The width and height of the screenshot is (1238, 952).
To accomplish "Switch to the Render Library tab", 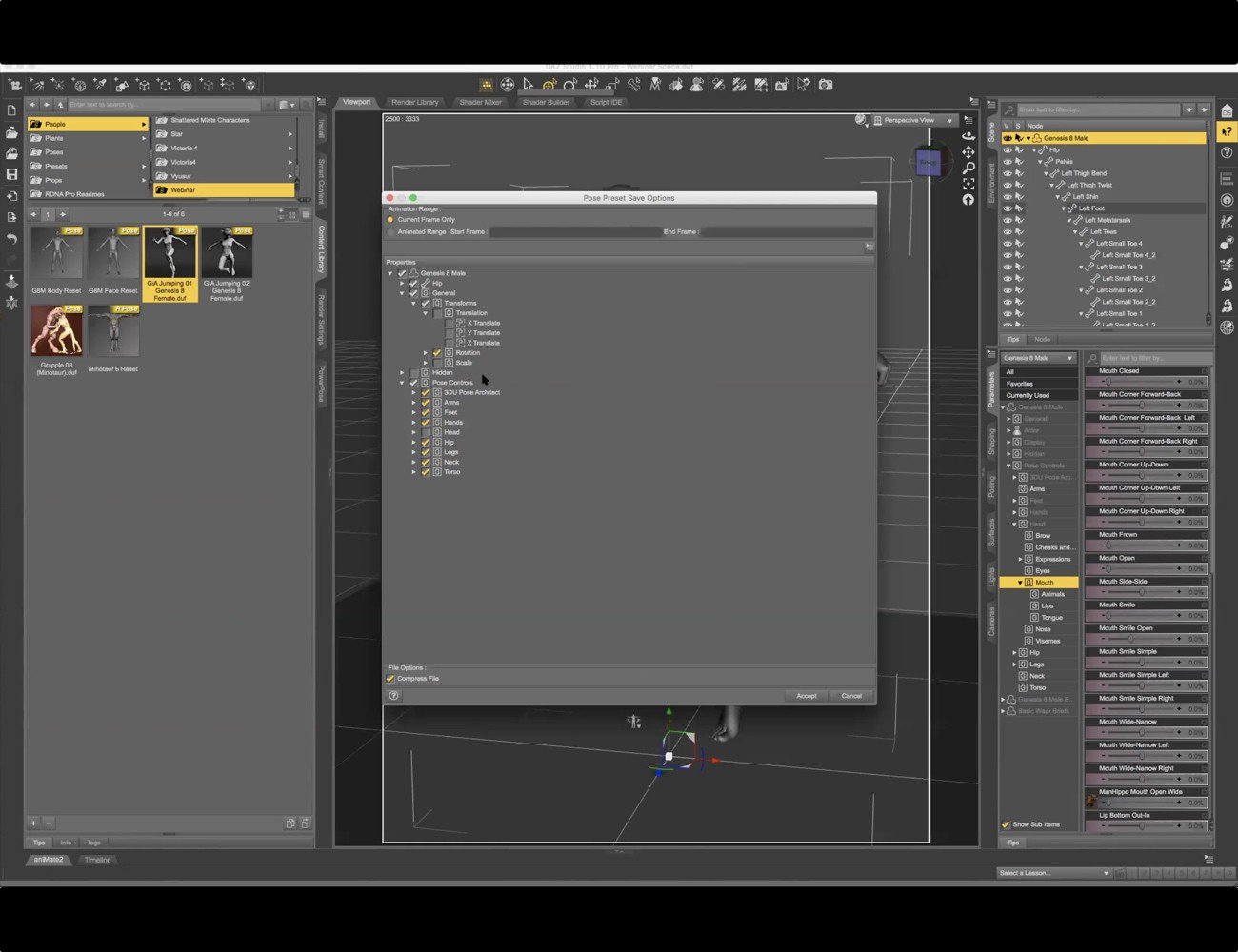I will pyautogui.click(x=415, y=102).
